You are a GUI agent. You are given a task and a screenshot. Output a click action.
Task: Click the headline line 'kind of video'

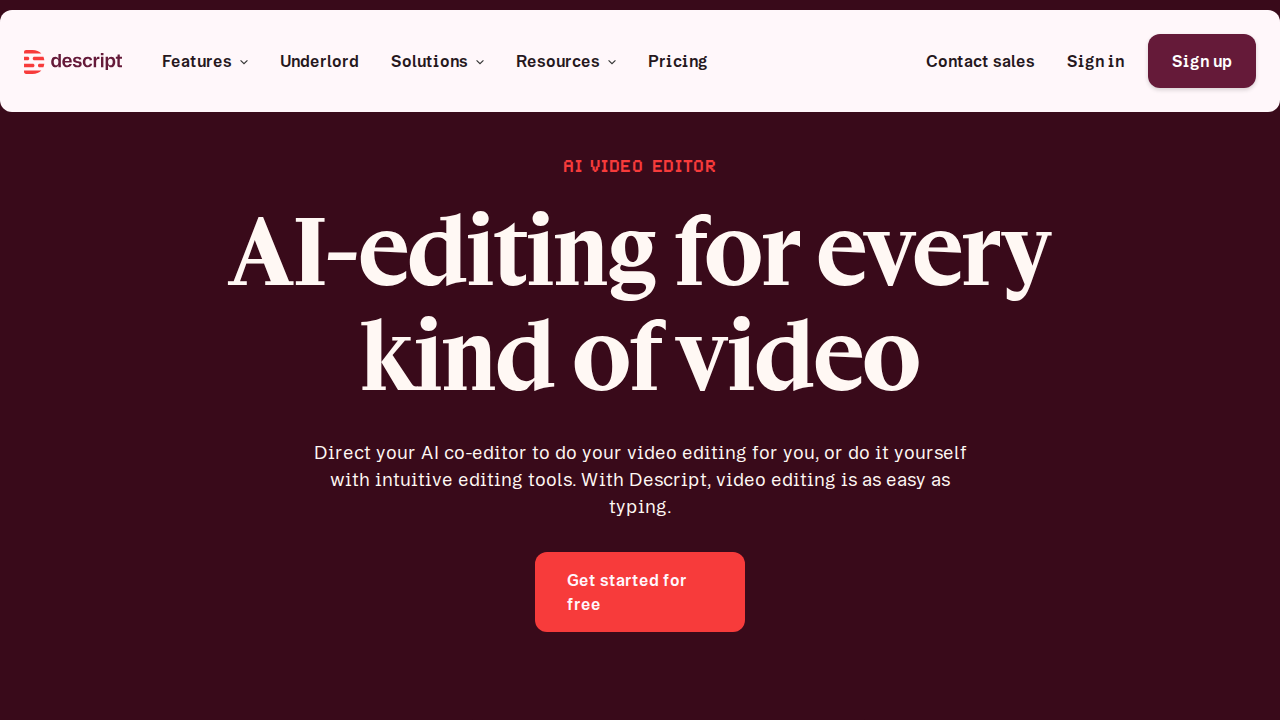(640, 354)
